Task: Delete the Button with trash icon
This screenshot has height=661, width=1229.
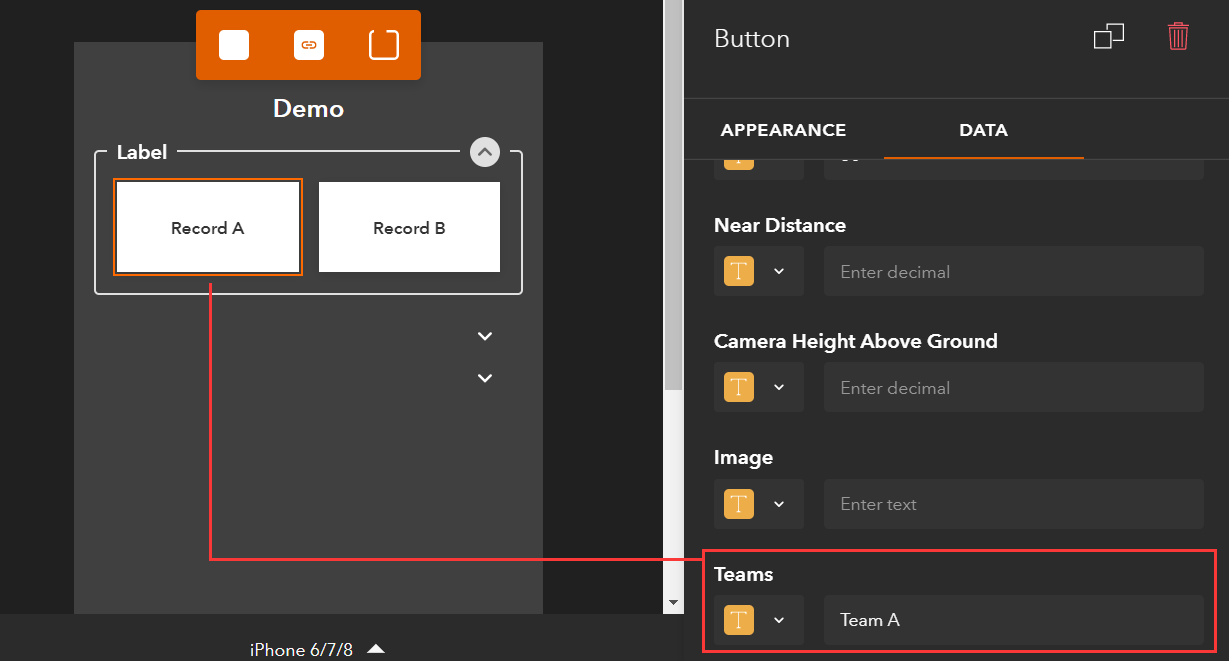Action: coord(1178,37)
